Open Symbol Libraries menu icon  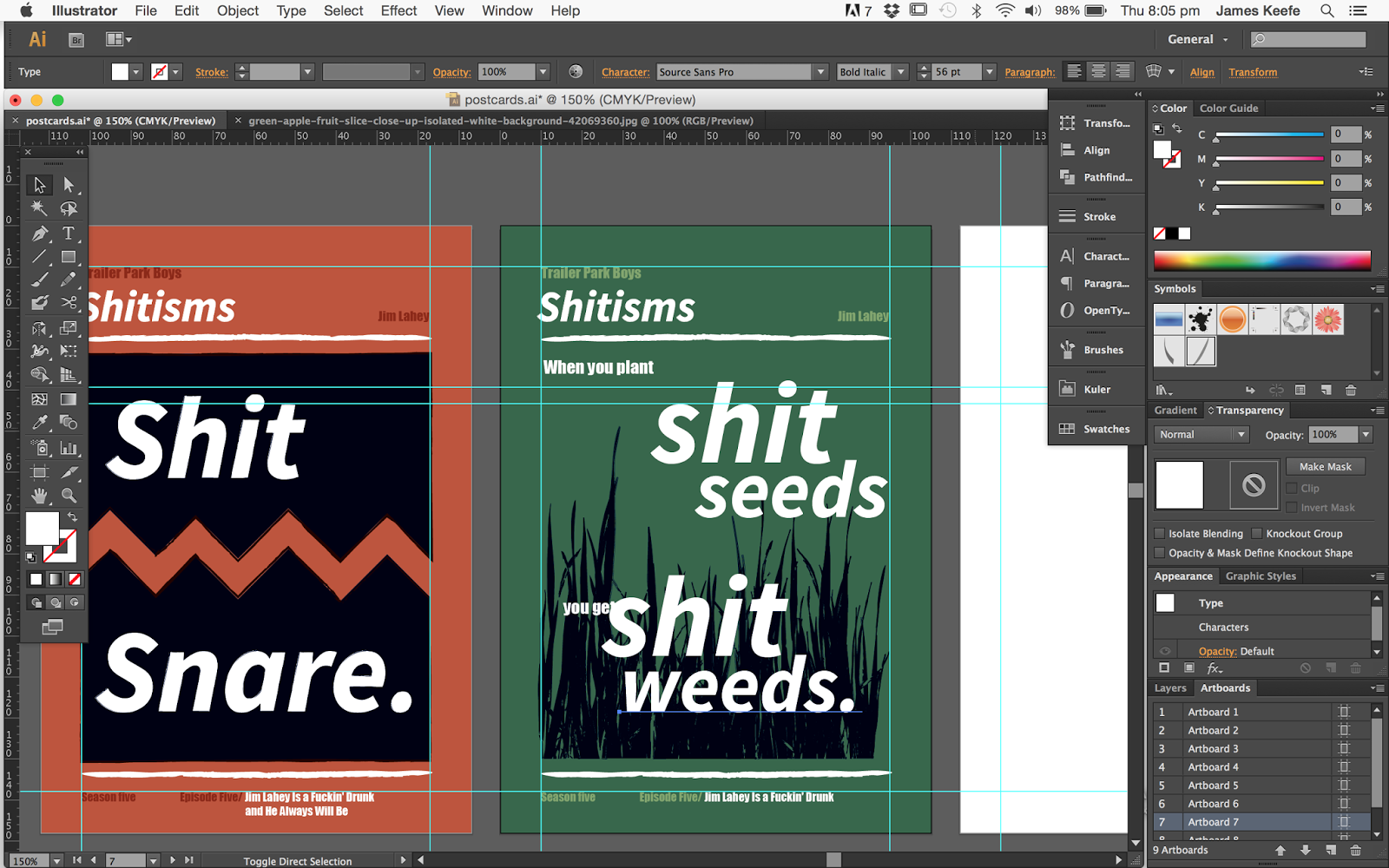1164,391
